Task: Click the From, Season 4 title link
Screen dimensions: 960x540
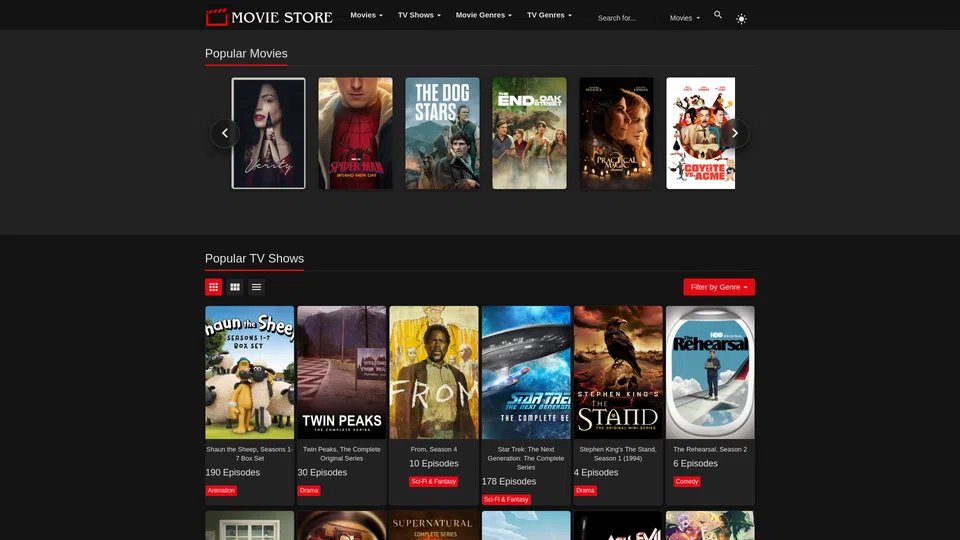Action: tap(434, 449)
